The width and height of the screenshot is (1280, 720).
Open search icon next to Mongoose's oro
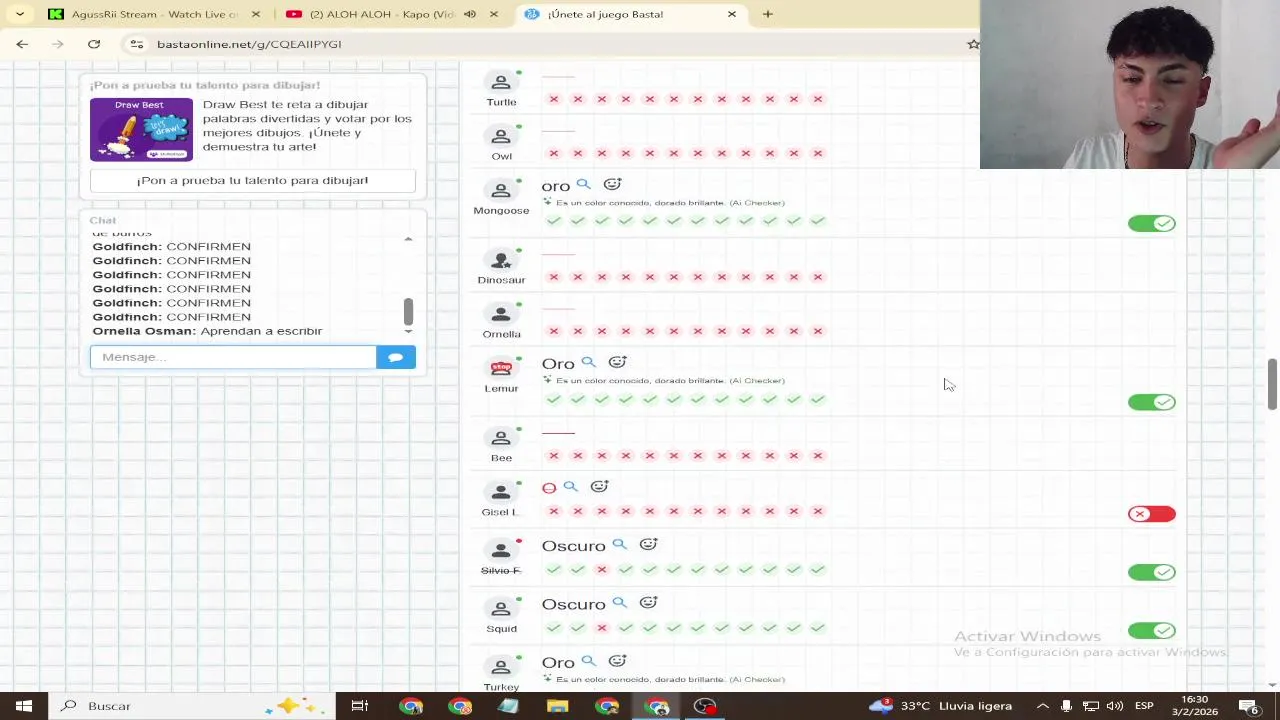(584, 185)
